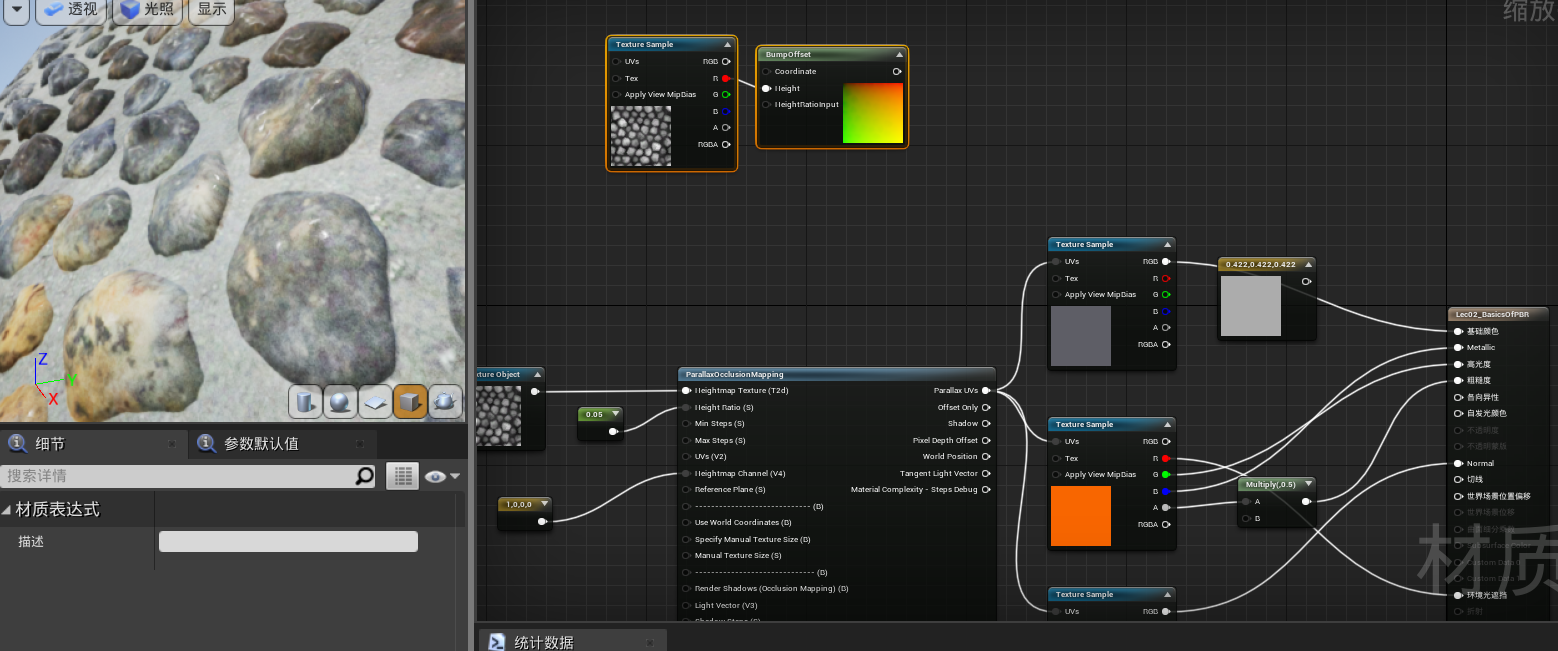Click the 世界场景位置偏移 pin label
The width and height of the screenshot is (1558, 651).
[x=1498, y=496]
